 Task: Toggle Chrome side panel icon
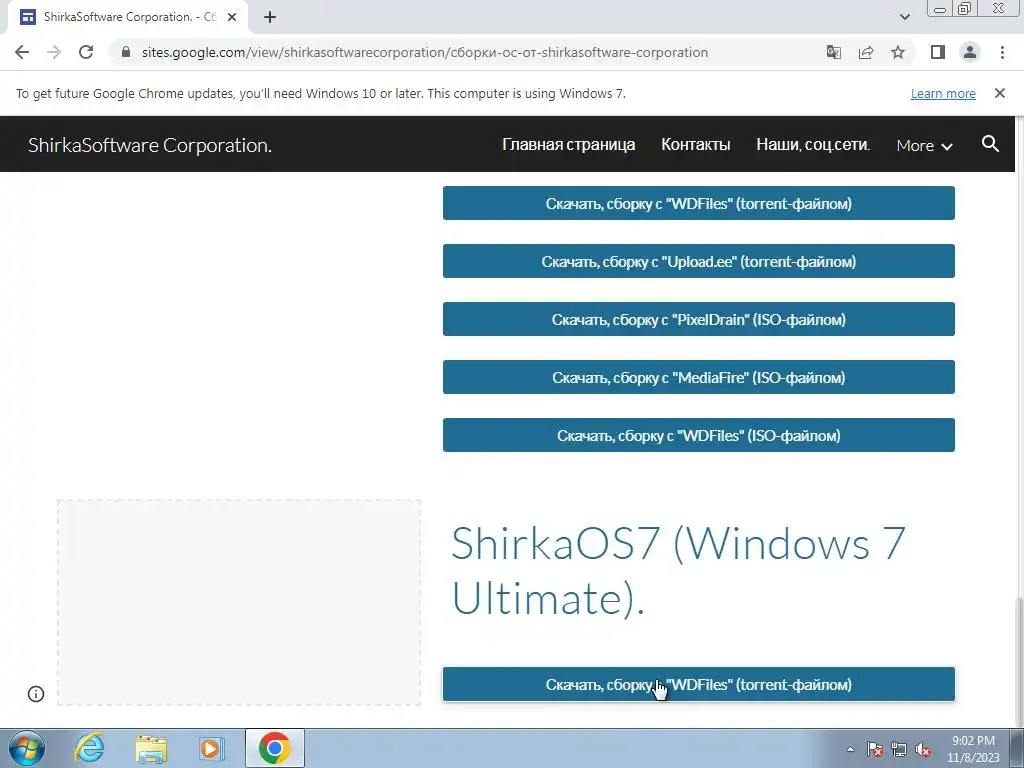click(x=938, y=52)
